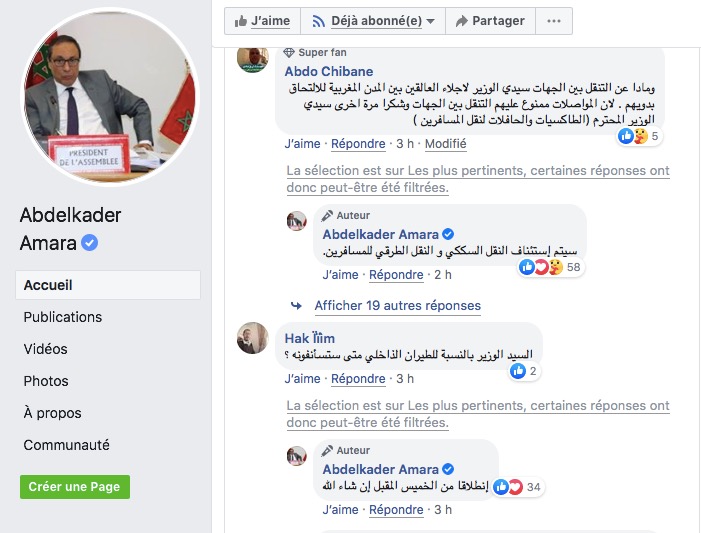Open first Les plus pertinents filter notice
Viewport: 701px width, 533px height.
[478, 179]
